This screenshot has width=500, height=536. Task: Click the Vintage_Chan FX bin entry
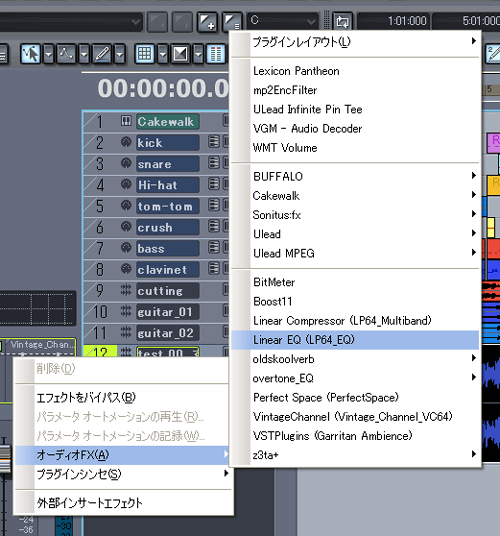tap(42, 344)
